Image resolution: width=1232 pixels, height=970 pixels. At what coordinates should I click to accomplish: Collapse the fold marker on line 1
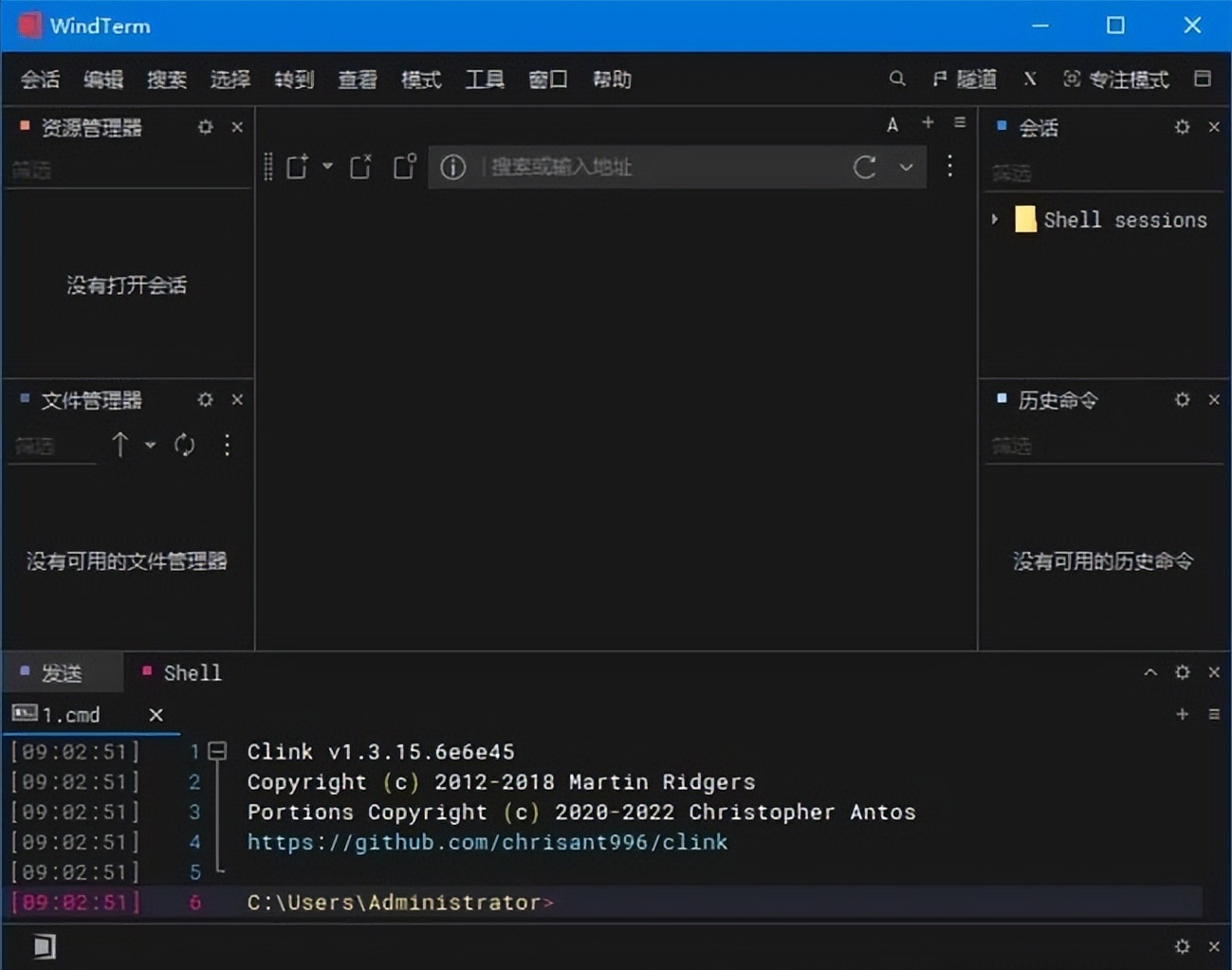click(x=218, y=752)
